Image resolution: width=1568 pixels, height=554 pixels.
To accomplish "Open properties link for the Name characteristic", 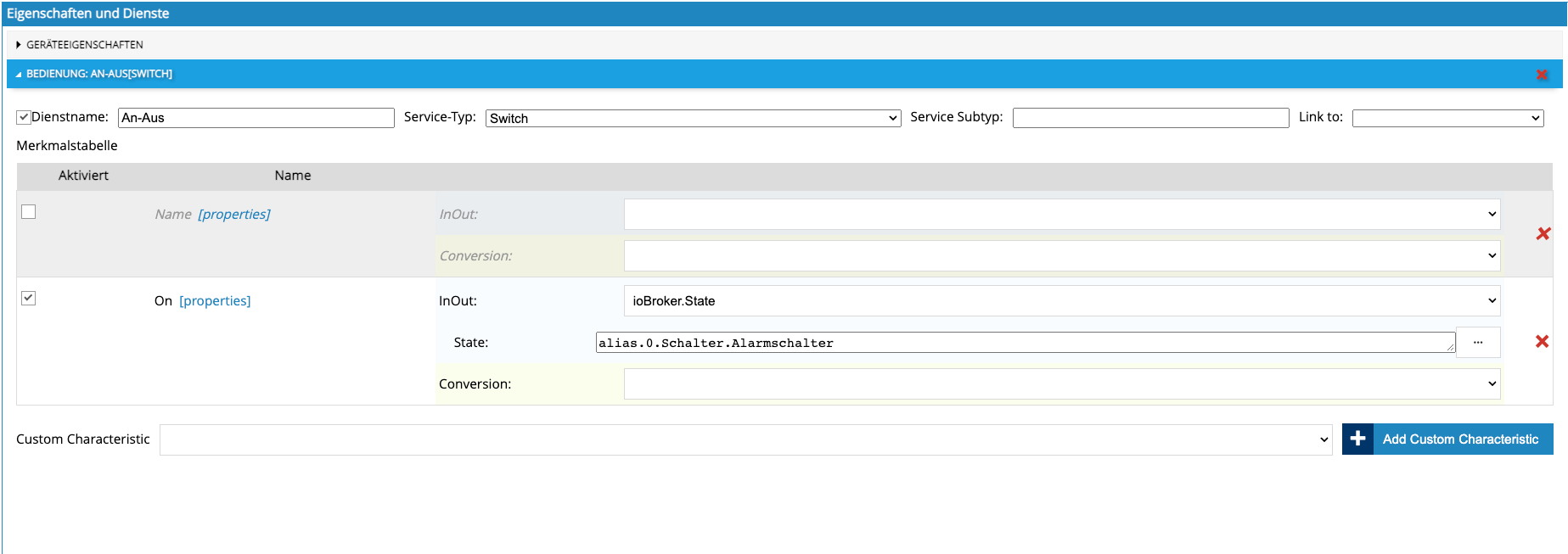I will 233,215.
